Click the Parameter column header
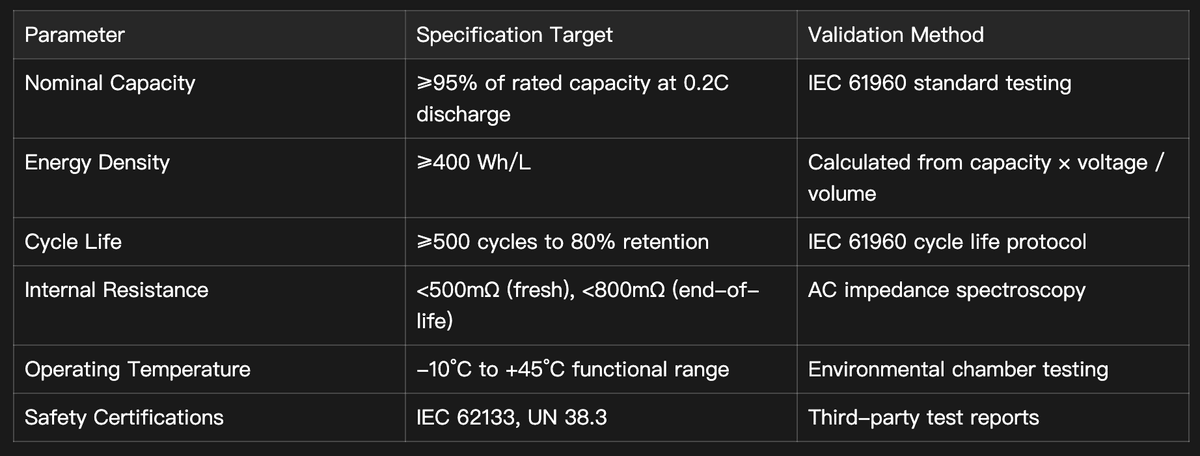The height and width of the screenshot is (456, 1200). tap(75, 35)
